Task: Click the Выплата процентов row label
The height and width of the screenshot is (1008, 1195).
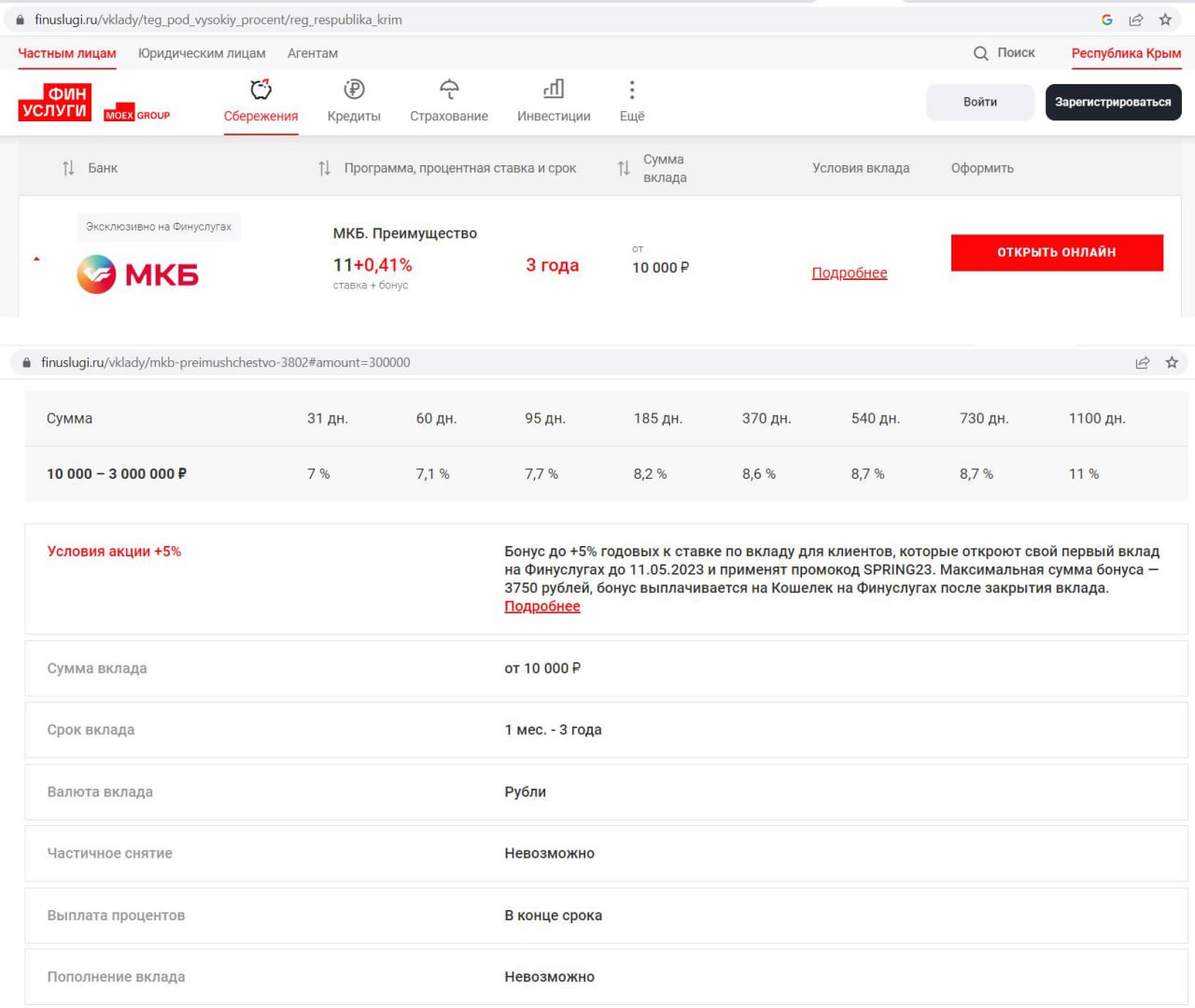Action: [x=116, y=916]
